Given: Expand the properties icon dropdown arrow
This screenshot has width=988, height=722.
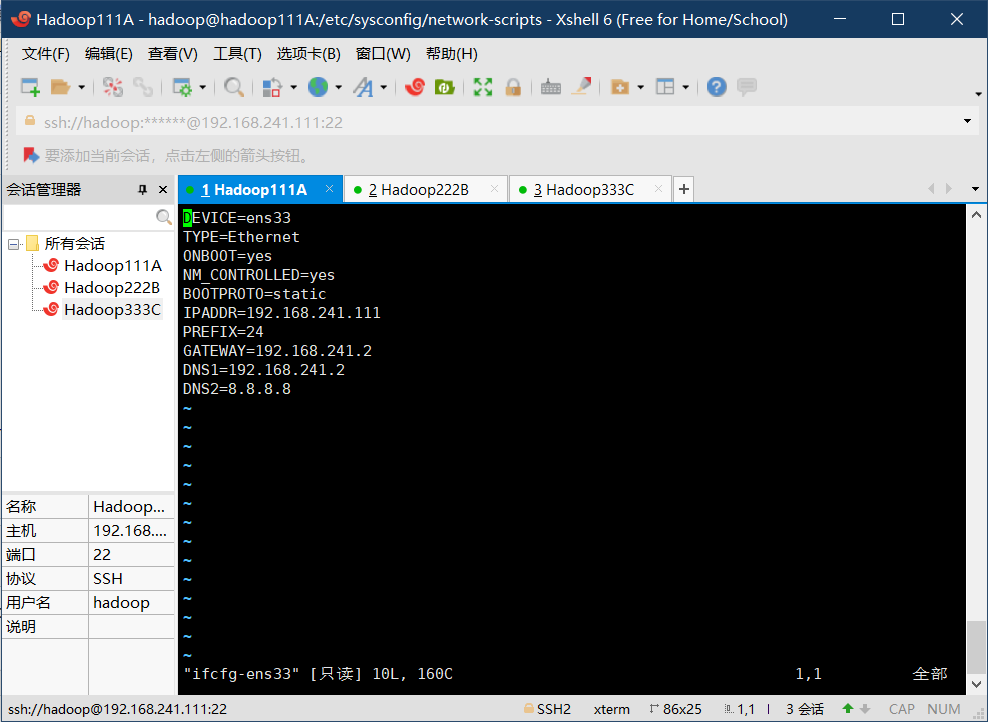Looking at the screenshot, I should click(202, 88).
